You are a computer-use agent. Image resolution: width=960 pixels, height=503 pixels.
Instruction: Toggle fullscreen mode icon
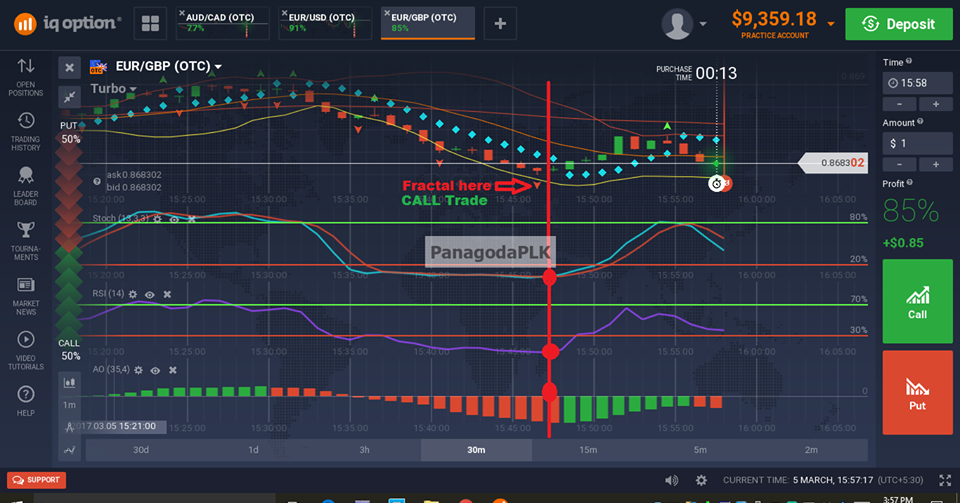pos(945,480)
